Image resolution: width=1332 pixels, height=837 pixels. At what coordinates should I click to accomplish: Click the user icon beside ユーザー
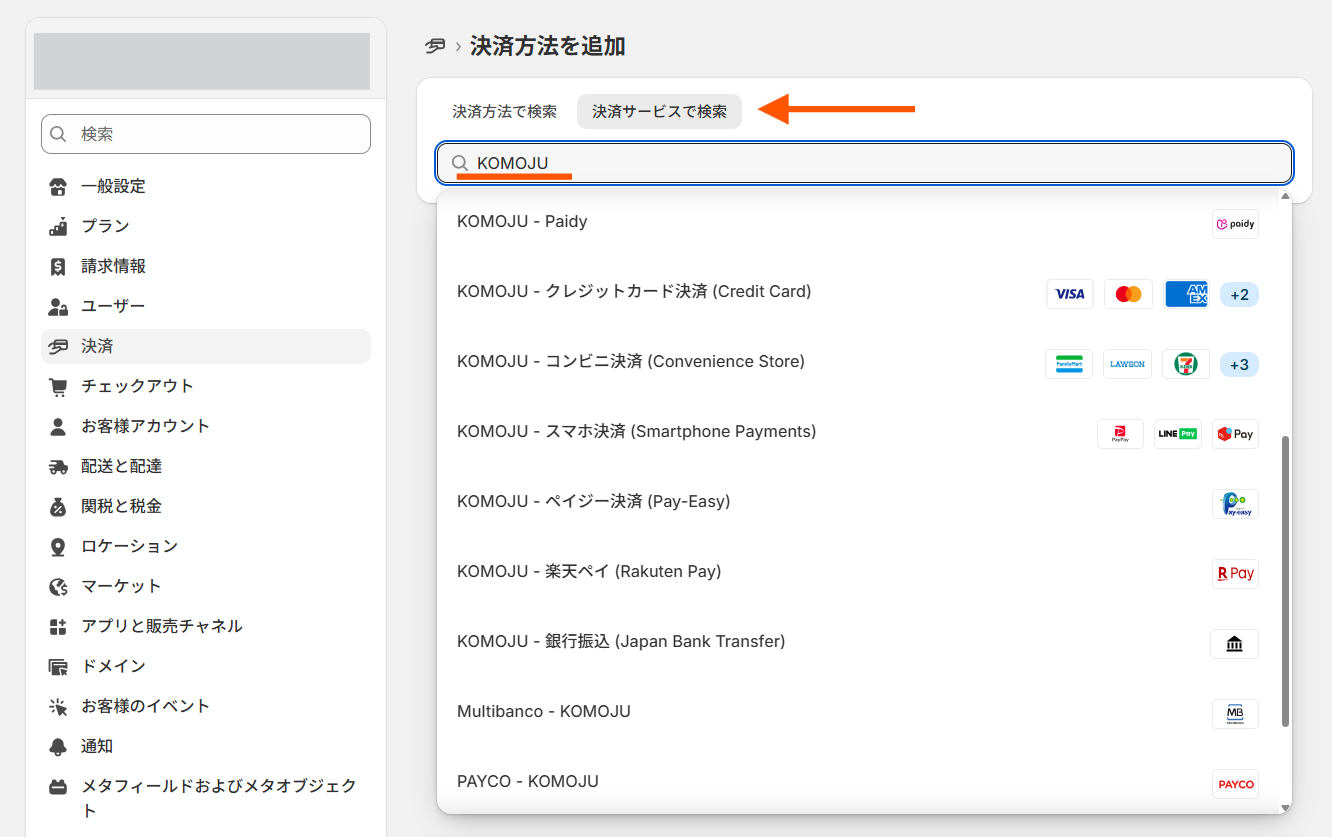(x=58, y=306)
